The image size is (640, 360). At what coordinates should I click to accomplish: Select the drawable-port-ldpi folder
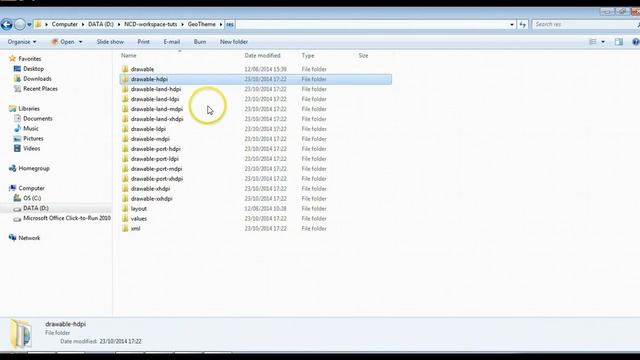point(155,159)
